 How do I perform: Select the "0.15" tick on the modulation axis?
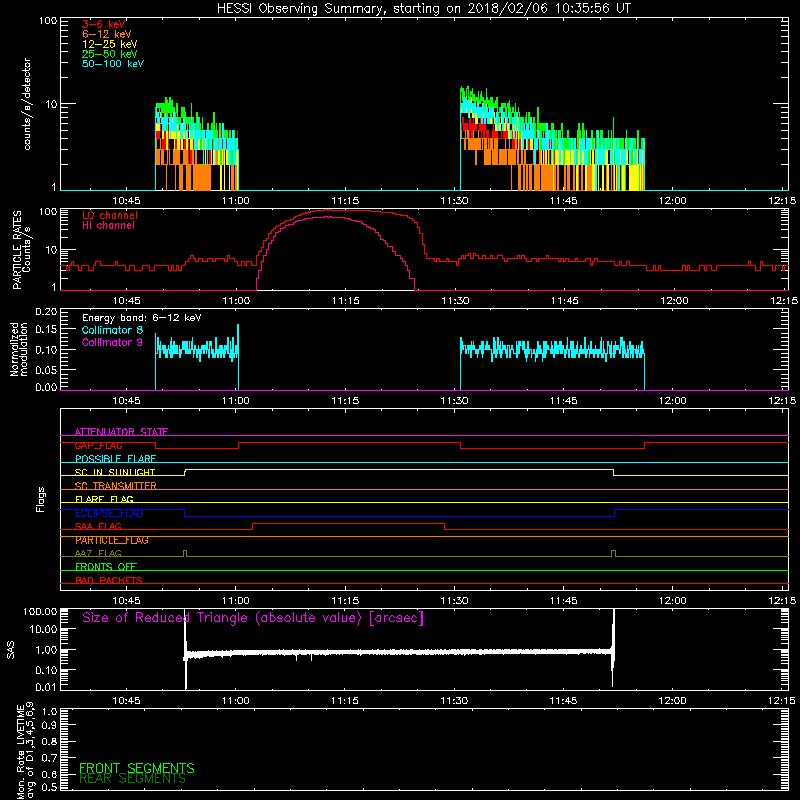[46, 330]
